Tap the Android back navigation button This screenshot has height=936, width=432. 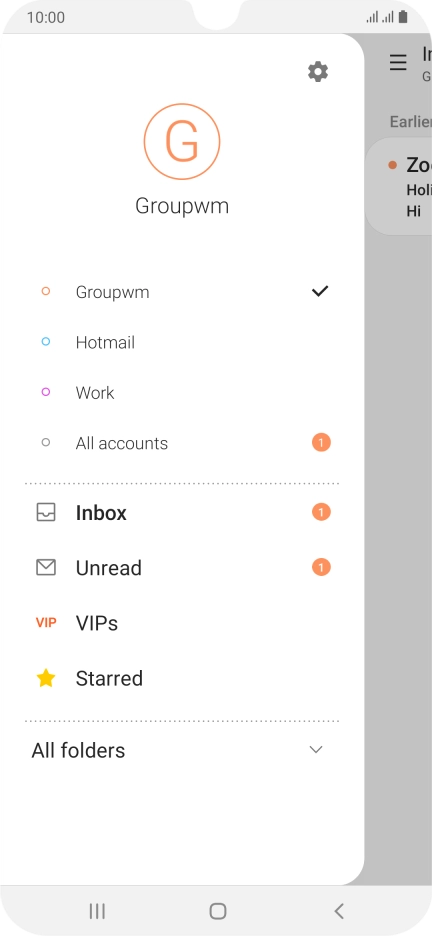[339, 911]
